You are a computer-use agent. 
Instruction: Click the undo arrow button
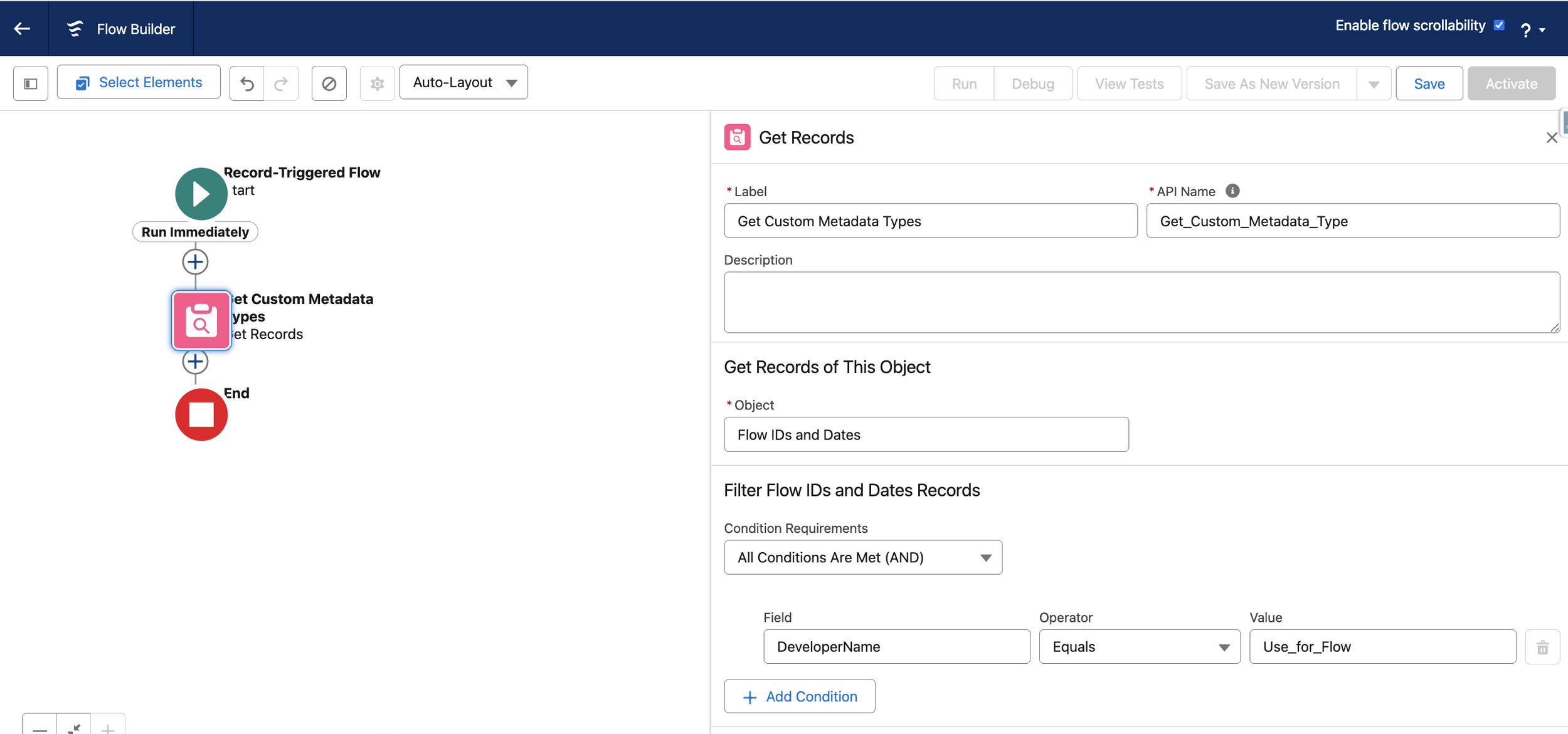coord(247,83)
